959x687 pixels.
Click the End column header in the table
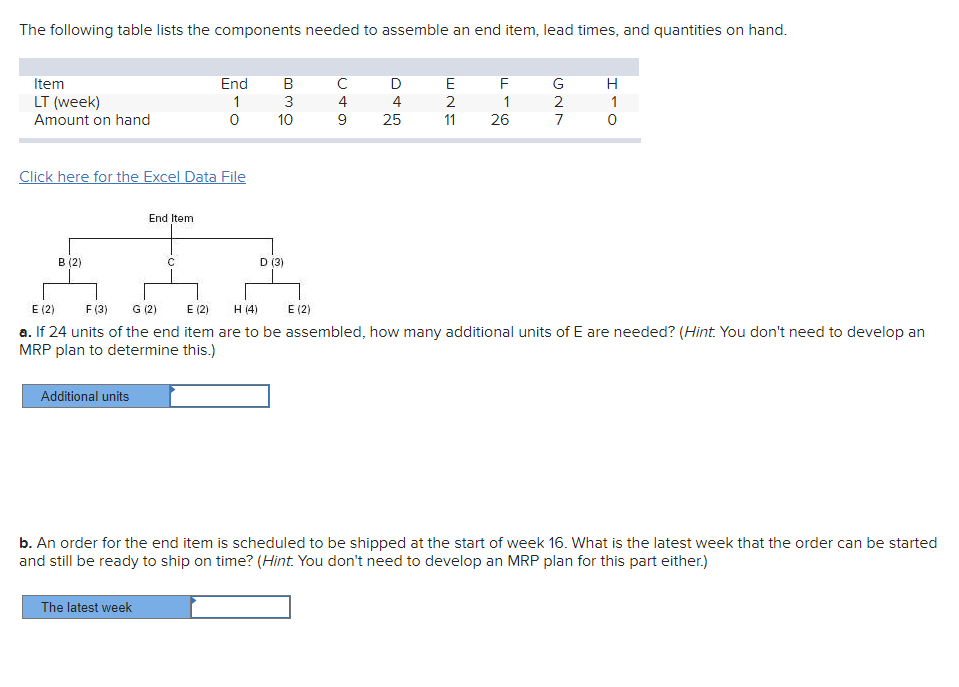pos(236,84)
